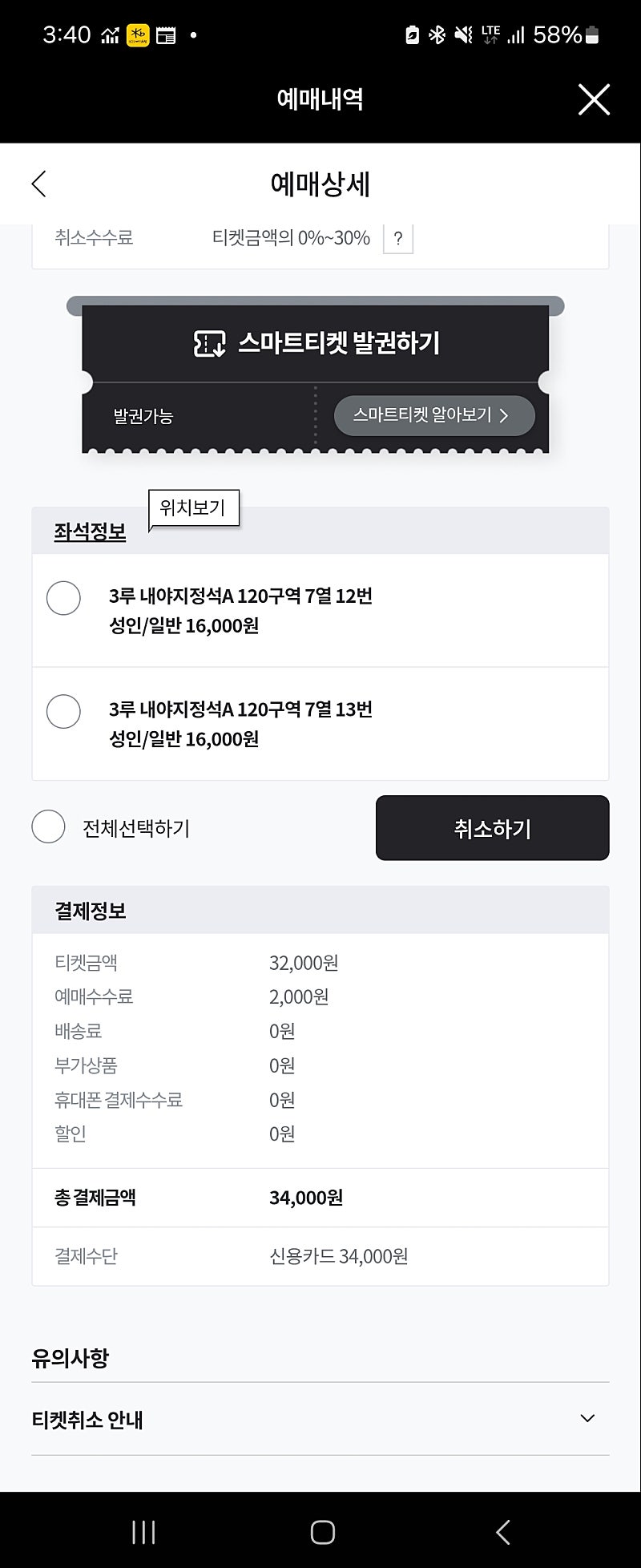
Task: Close 예매내역 with the X icon
Action: click(594, 99)
